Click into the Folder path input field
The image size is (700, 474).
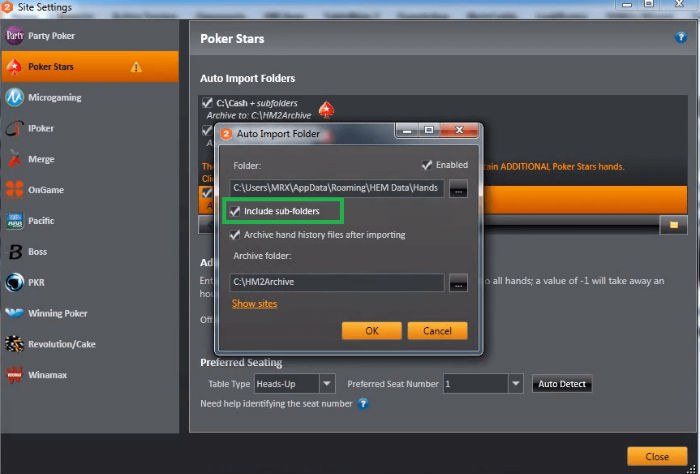[336, 188]
